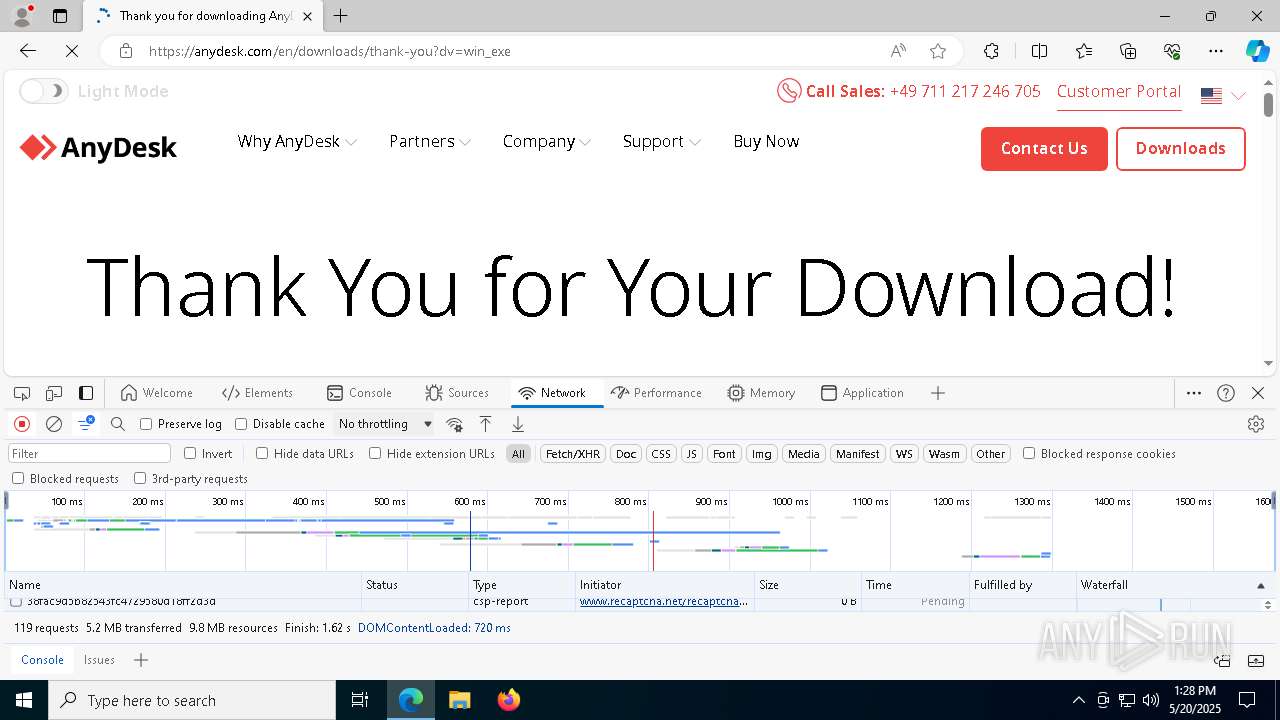Open the tab actions menu icon
This screenshot has width=1280, height=720.
coord(60,16)
